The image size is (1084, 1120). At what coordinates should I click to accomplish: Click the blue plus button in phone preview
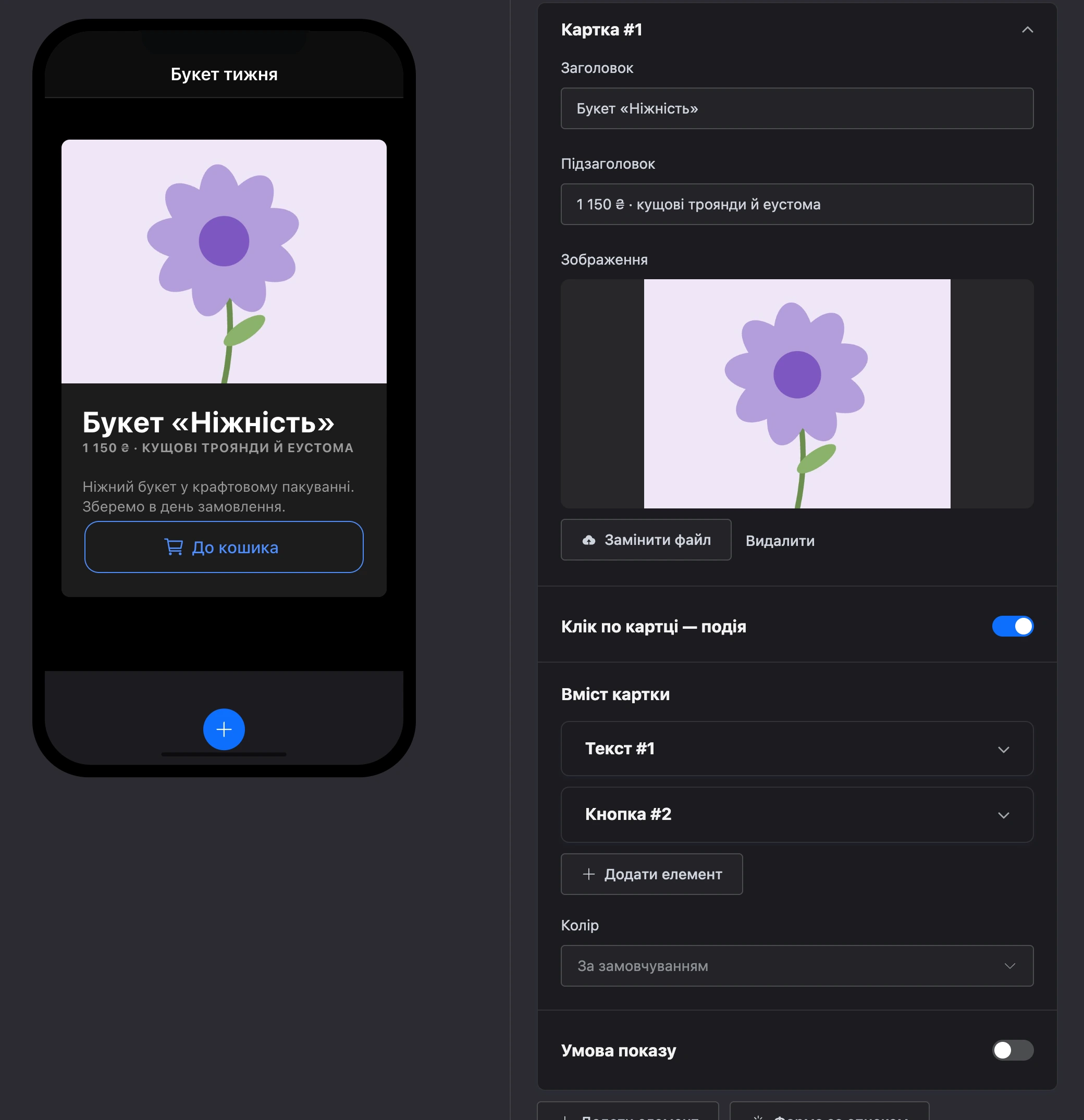tap(224, 729)
